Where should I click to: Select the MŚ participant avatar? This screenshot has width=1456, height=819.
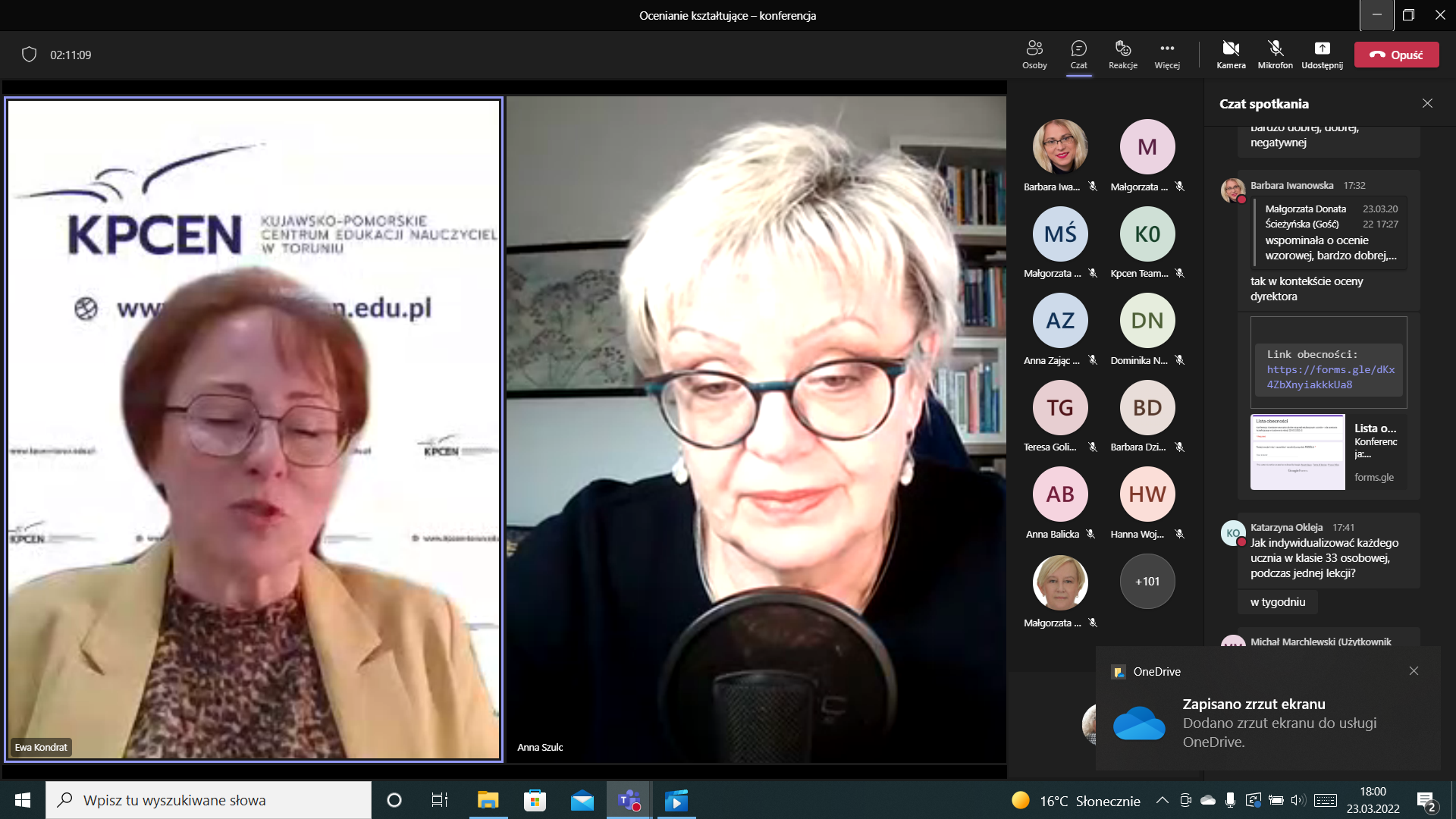pyautogui.click(x=1059, y=234)
